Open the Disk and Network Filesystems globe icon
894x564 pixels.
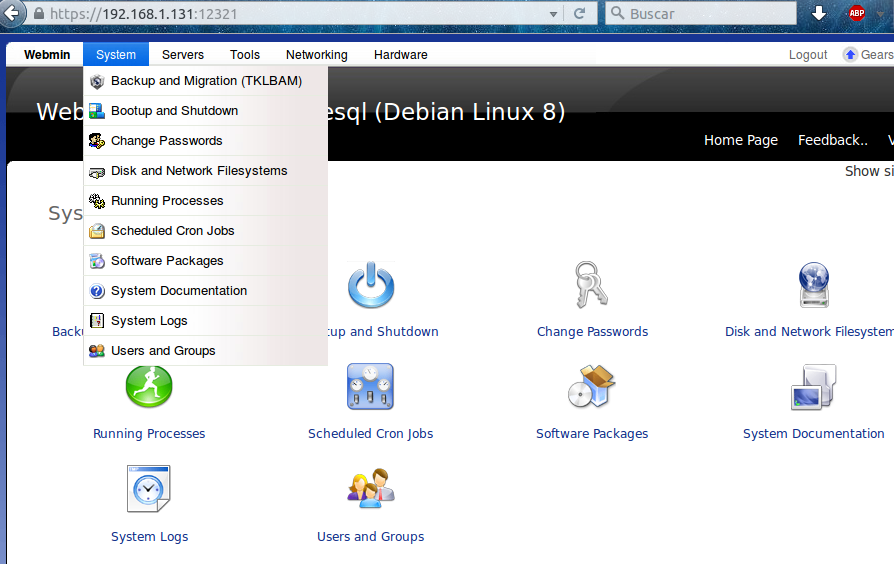pos(813,286)
